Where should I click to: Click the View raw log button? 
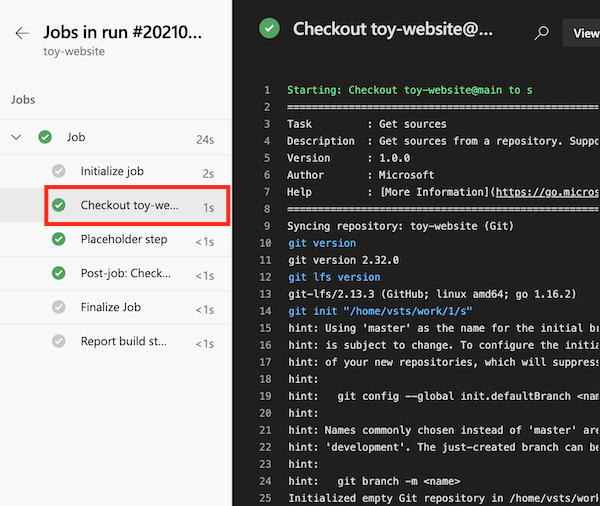tap(582, 33)
